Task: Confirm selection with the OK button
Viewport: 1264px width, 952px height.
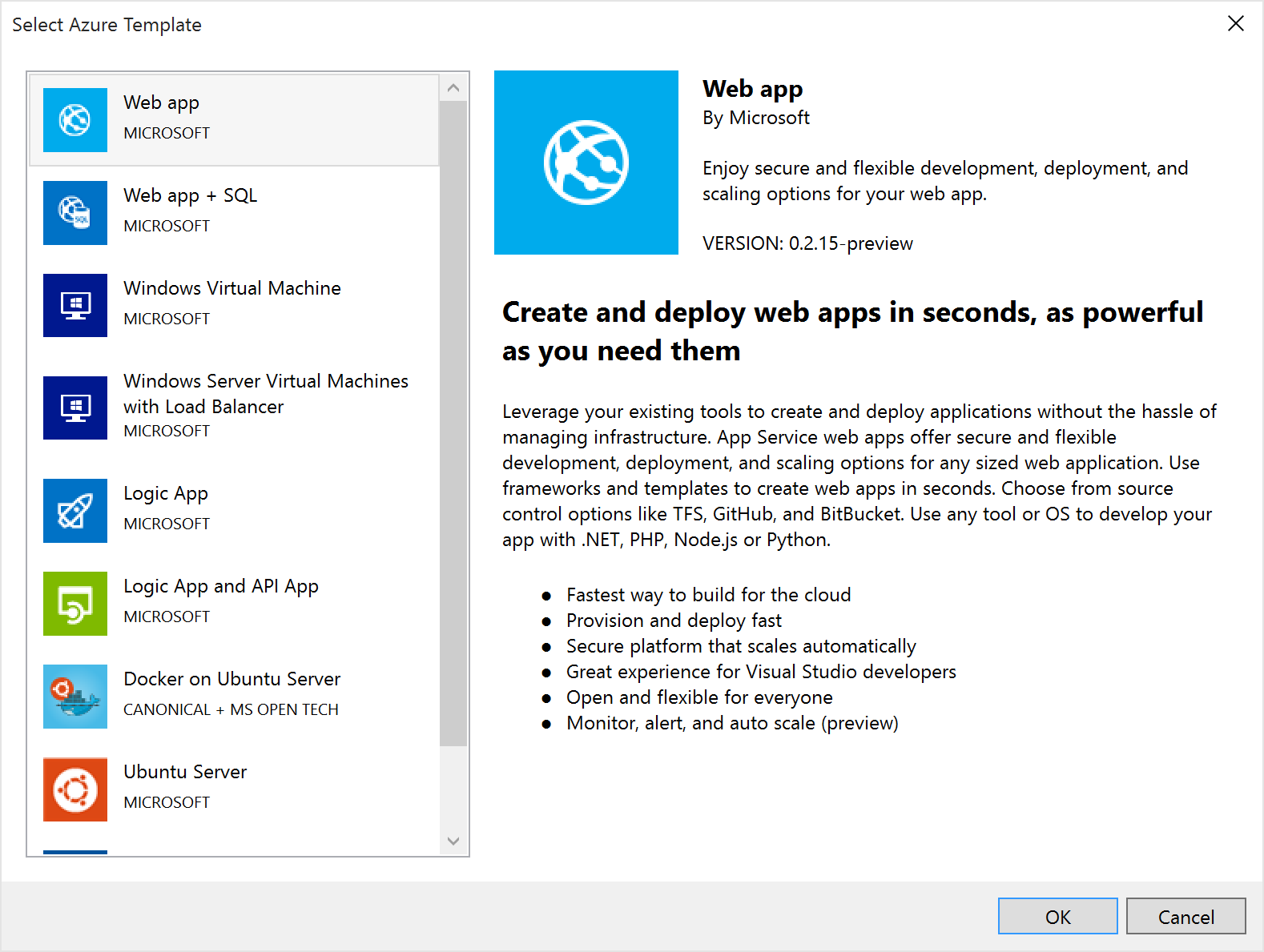Action: (1058, 916)
